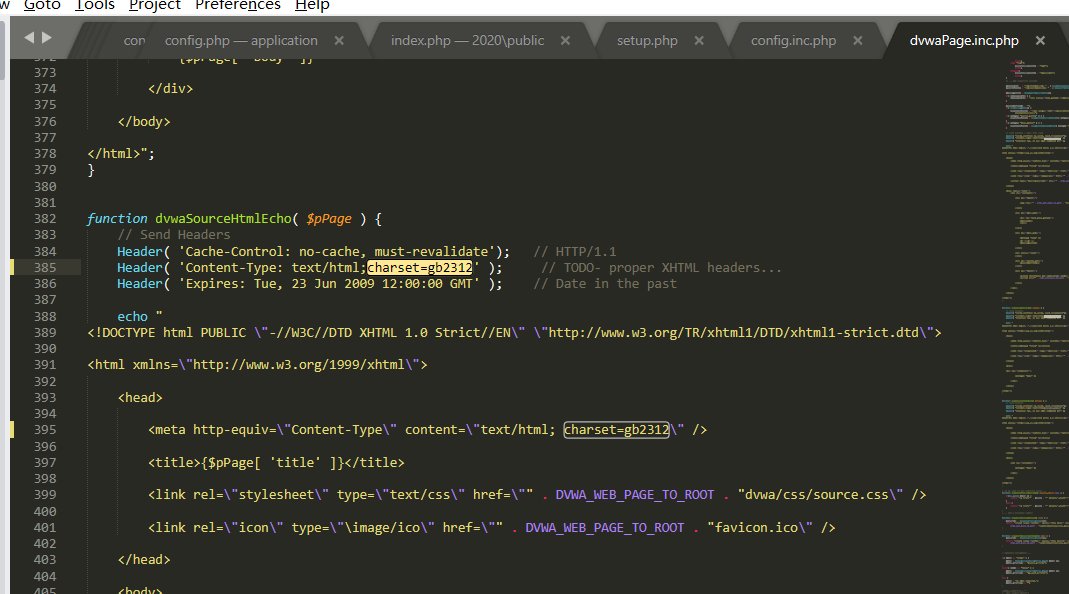Click the TODO proper XHTML headers comment
This screenshot has width=1069, height=594.
tap(661, 268)
